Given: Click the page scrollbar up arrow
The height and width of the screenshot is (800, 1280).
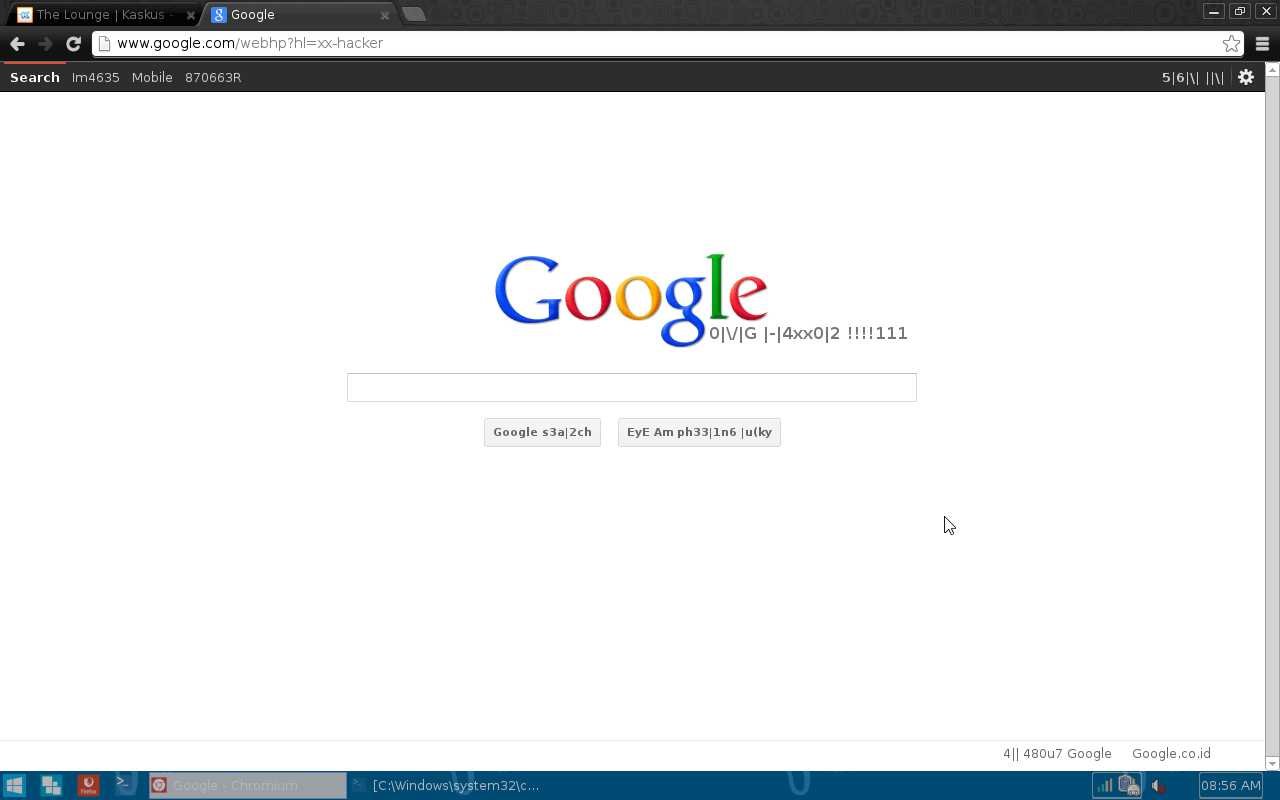Looking at the screenshot, I should pos(1272,70).
